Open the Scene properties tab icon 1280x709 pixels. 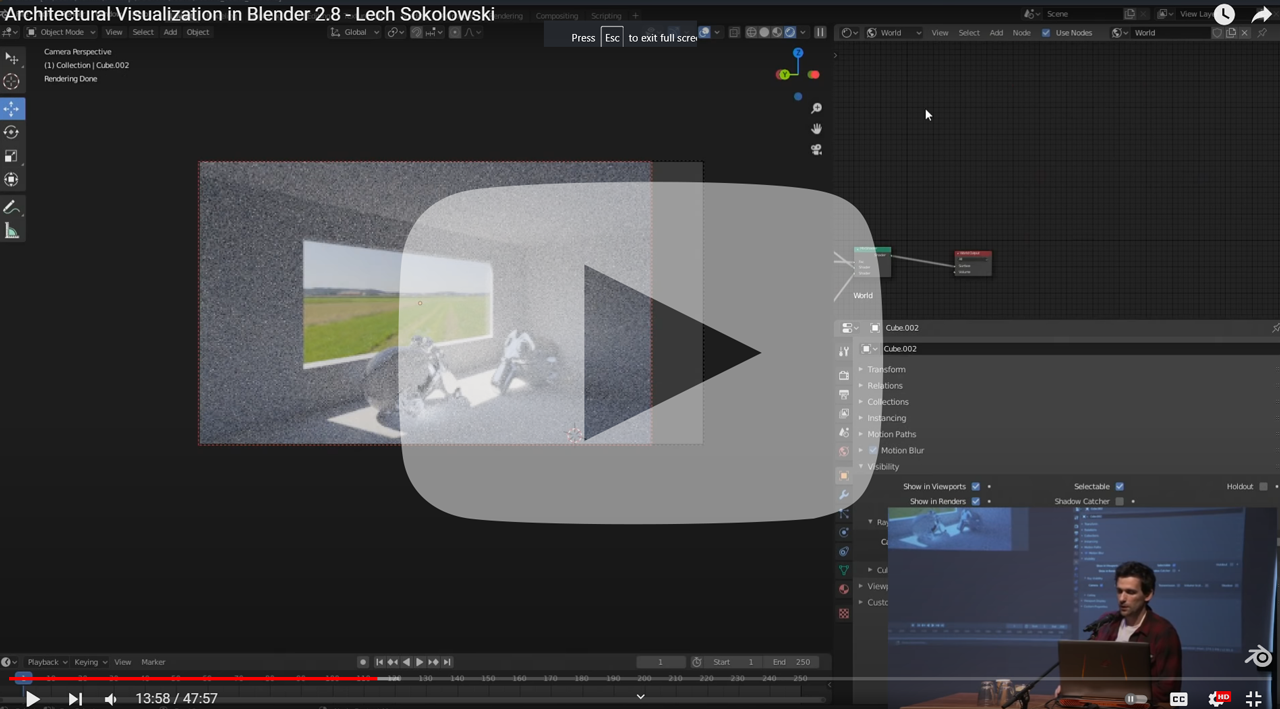click(844, 433)
